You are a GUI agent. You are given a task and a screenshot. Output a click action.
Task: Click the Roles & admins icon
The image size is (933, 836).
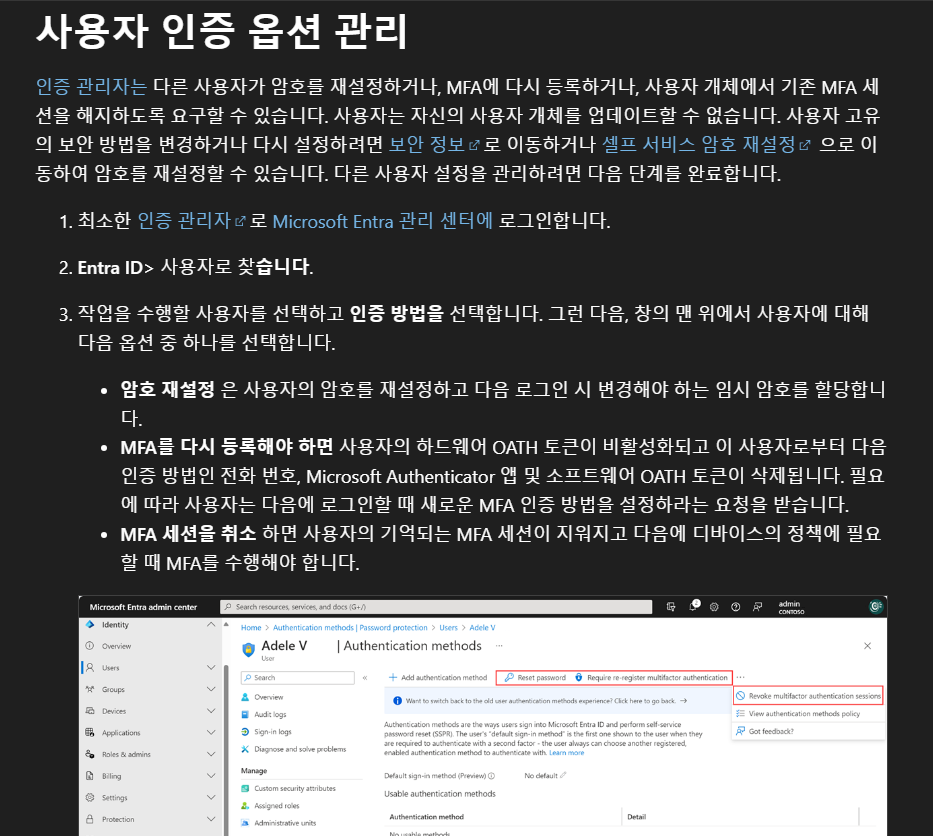pyautogui.click(x=90, y=754)
